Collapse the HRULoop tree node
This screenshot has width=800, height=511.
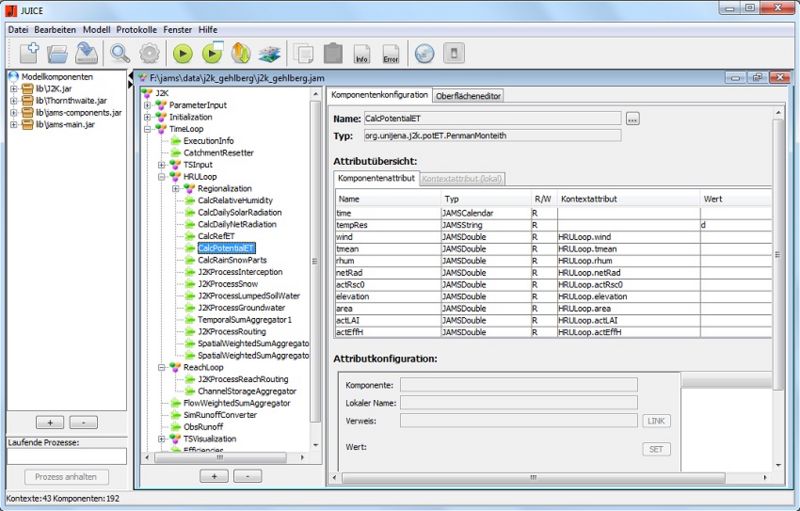161,177
